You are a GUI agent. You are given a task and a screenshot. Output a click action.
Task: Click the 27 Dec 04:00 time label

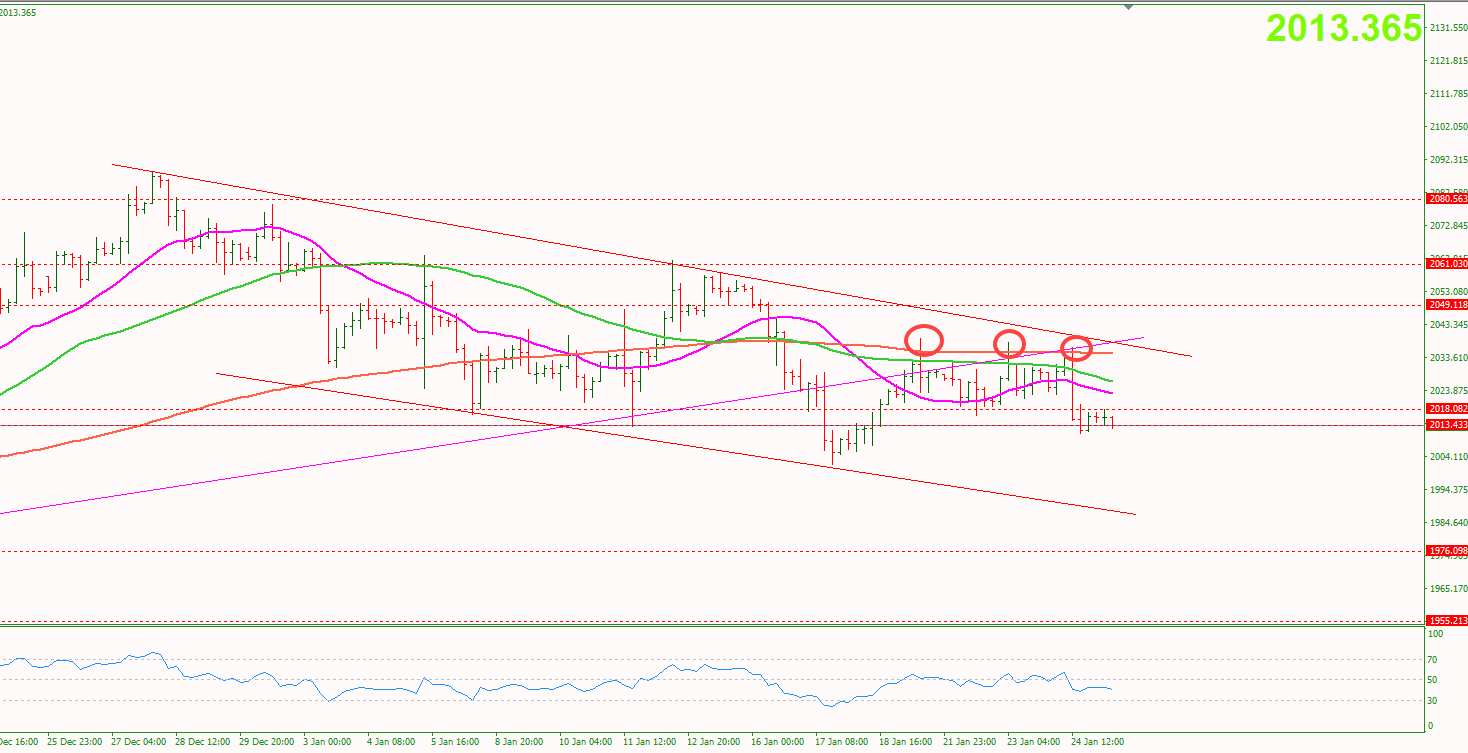140,742
